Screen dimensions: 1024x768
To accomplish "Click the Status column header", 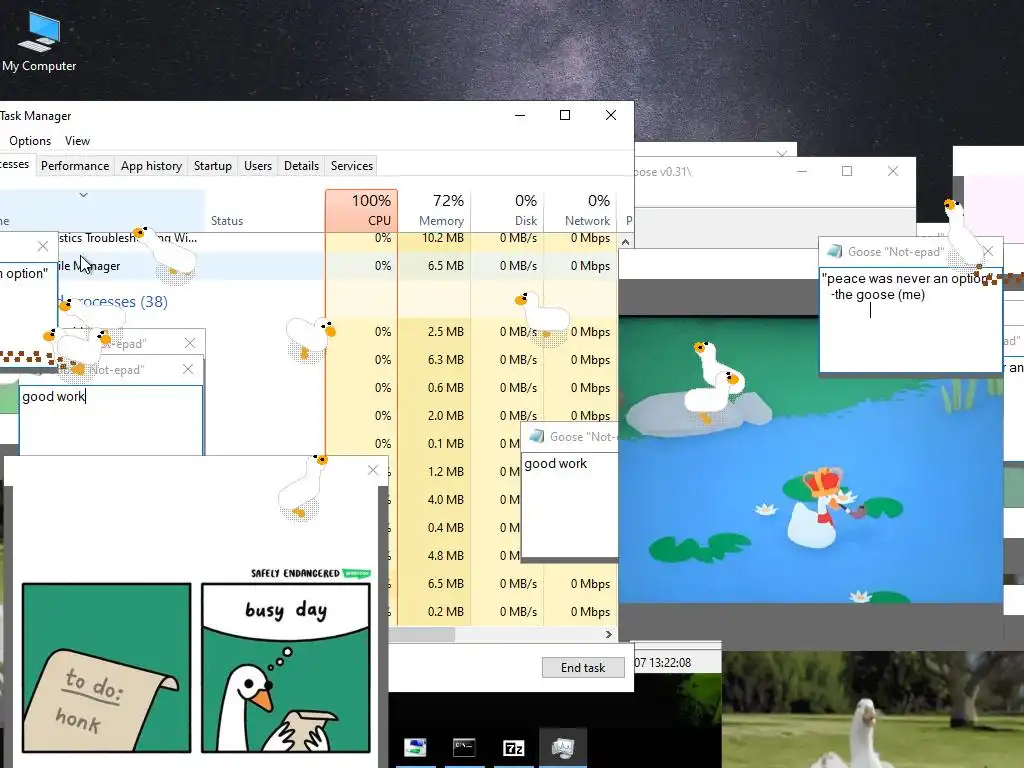I will 227,221.
